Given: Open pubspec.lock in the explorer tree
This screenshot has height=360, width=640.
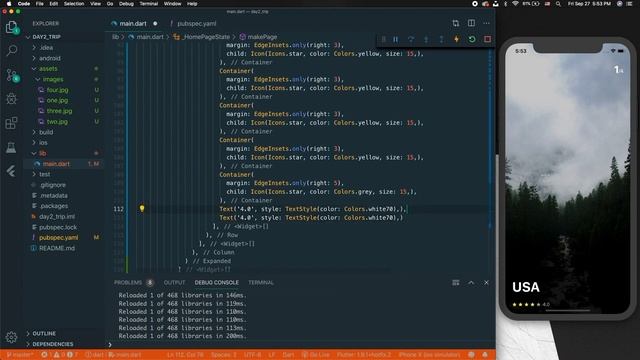Looking at the screenshot, I should pos(58,227).
